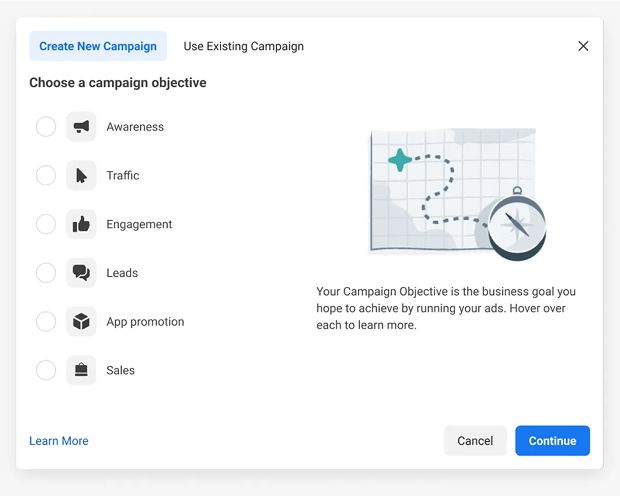Image resolution: width=620 pixels, height=497 pixels.
Task: Click the Sales shopping bag icon
Action: (x=81, y=370)
